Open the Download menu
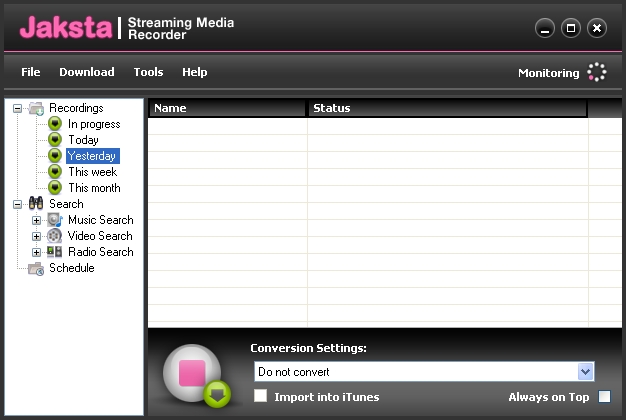The height and width of the screenshot is (420, 626). [x=87, y=72]
